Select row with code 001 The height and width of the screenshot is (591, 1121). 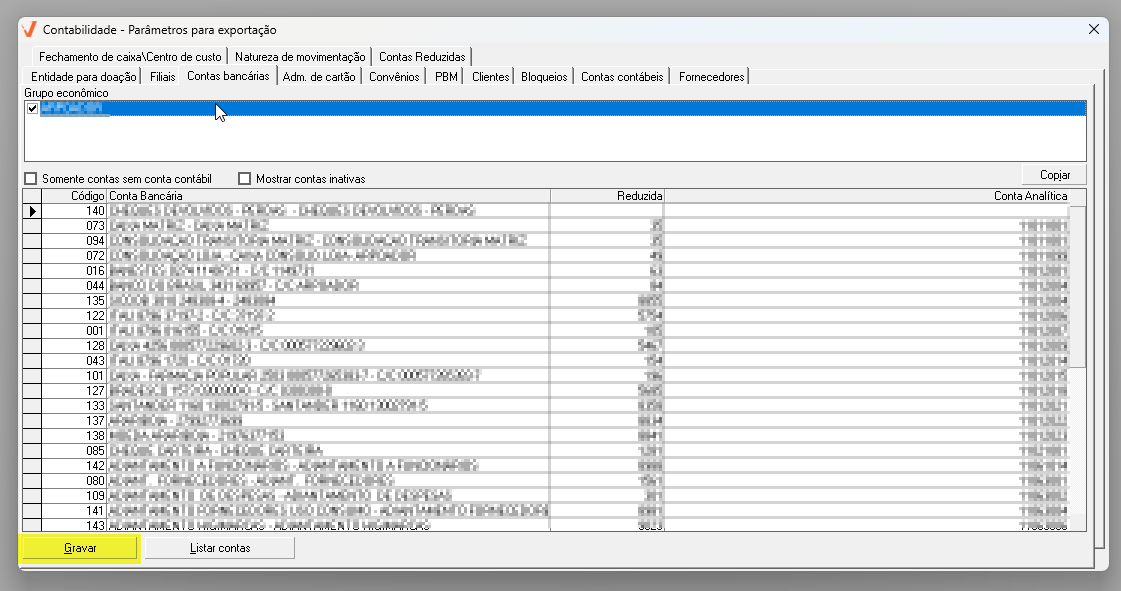(546, 331)
